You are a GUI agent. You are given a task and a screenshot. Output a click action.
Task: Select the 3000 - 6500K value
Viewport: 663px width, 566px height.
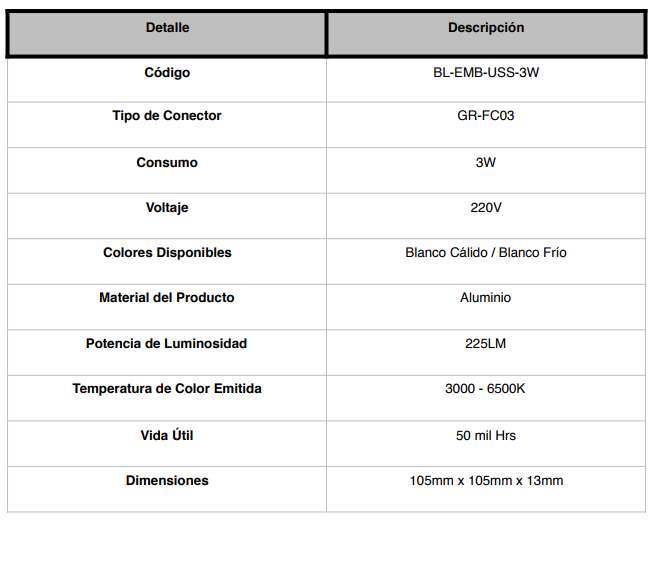pos(485,389)
